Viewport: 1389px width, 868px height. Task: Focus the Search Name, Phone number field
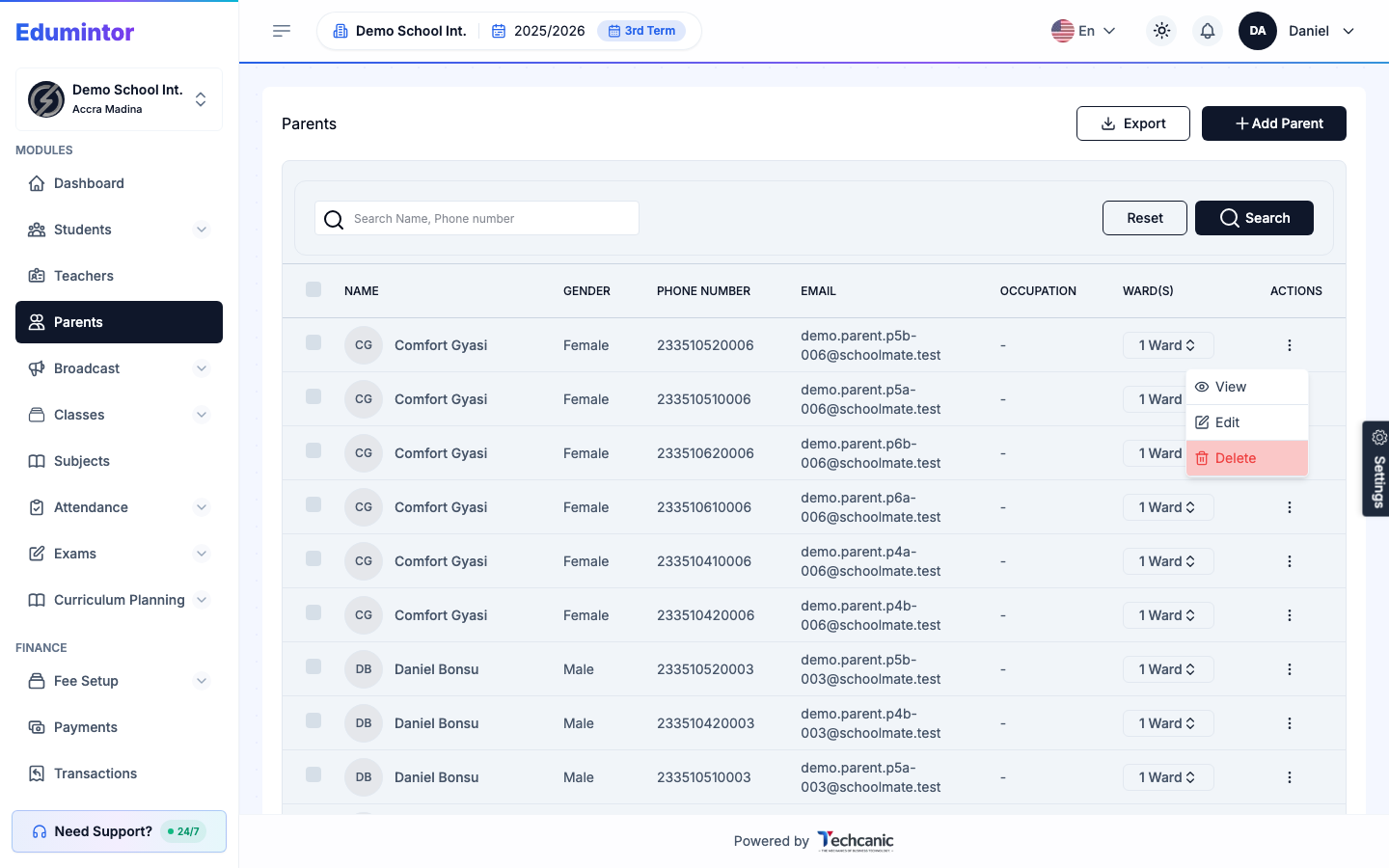point(477,218)
